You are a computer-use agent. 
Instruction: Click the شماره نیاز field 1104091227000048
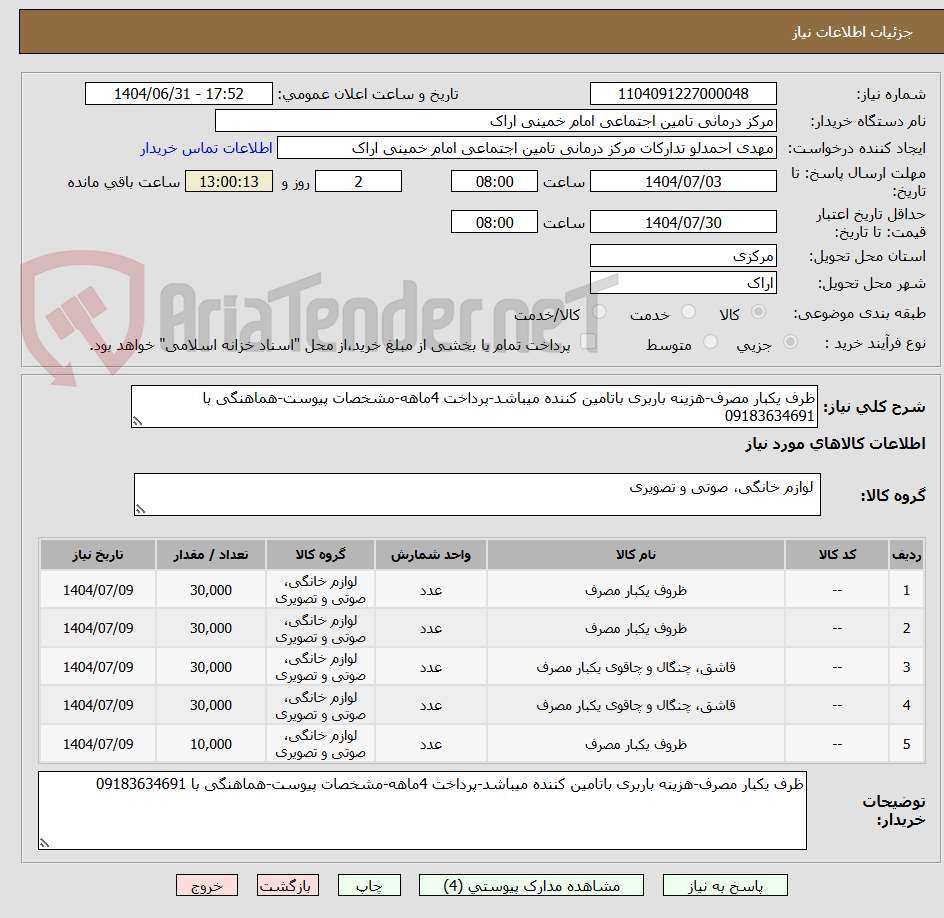point(683,93)
